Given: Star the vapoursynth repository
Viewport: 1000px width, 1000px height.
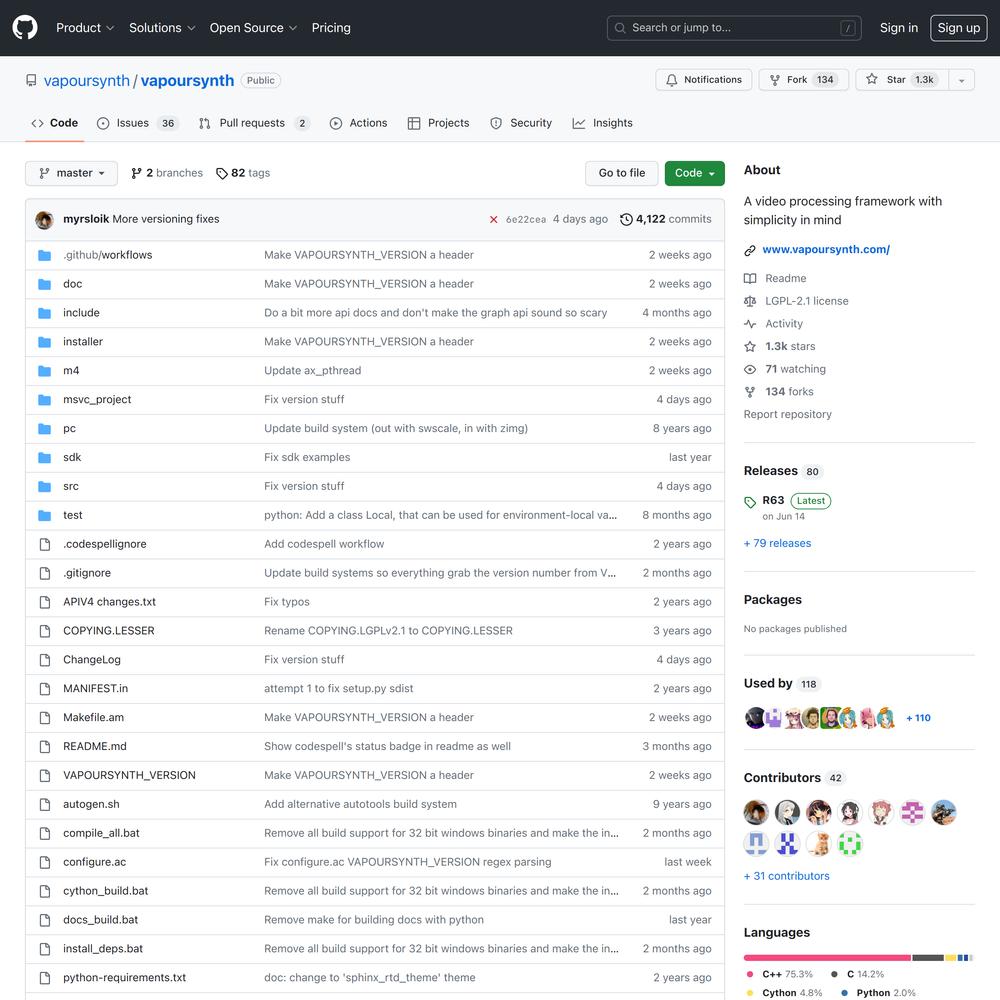Looking at the screenshot, I should pyautogui.click(x=902, y=80).
